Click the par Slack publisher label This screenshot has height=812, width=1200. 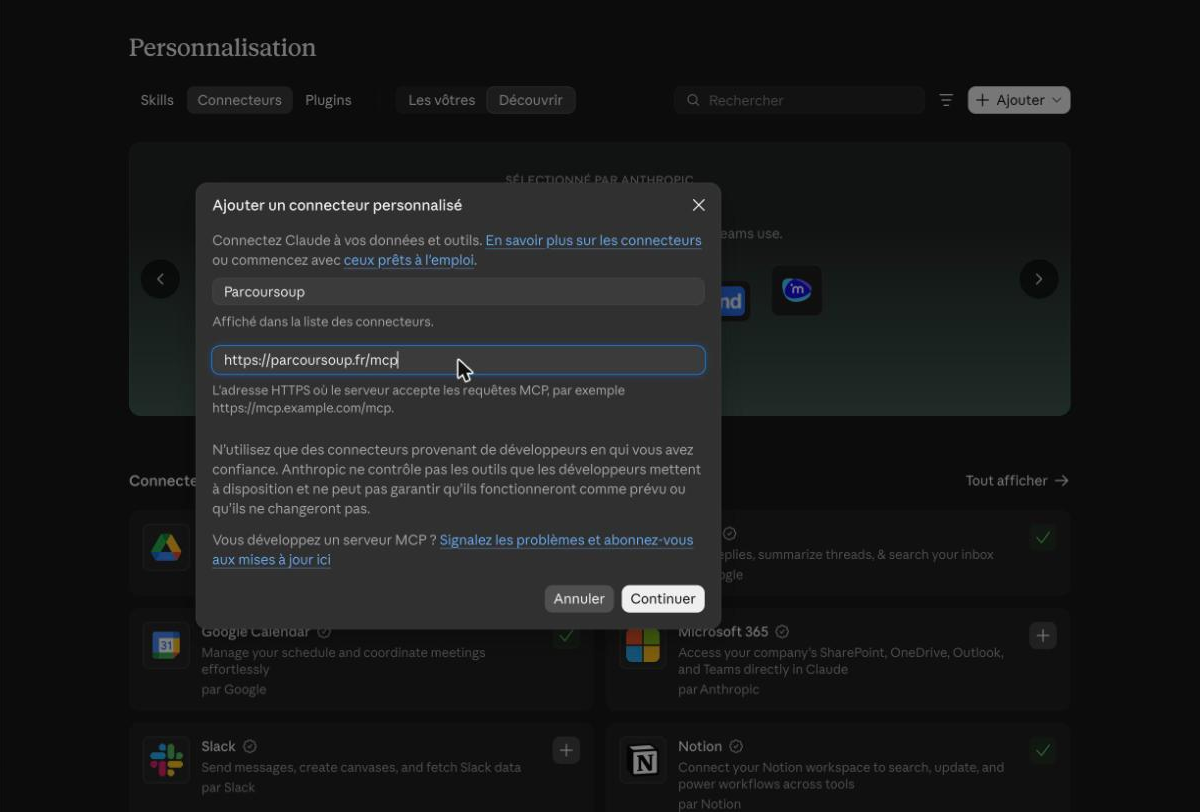tap(228, 787)
